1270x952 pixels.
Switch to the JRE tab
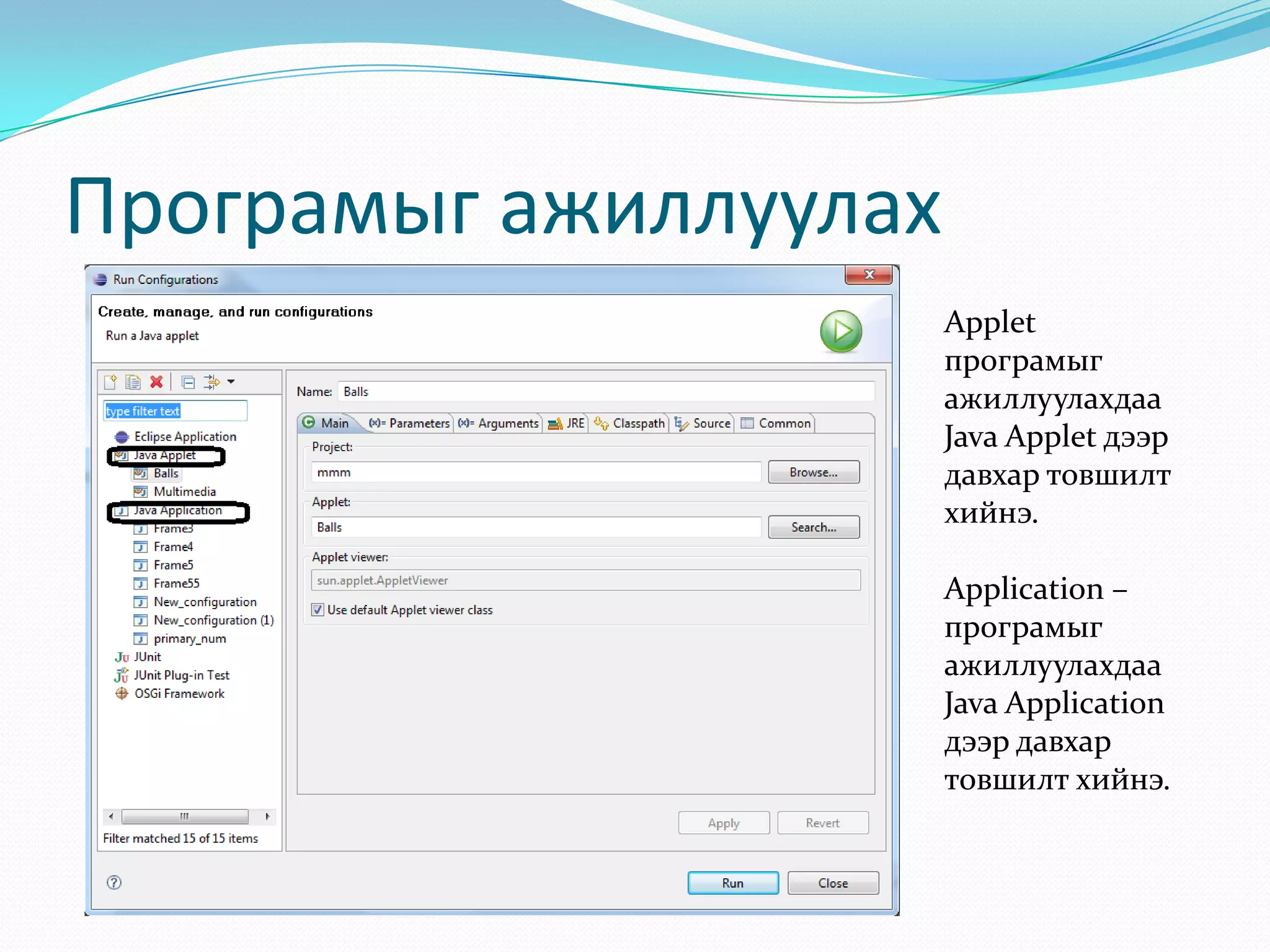click(x=566, y=423)
